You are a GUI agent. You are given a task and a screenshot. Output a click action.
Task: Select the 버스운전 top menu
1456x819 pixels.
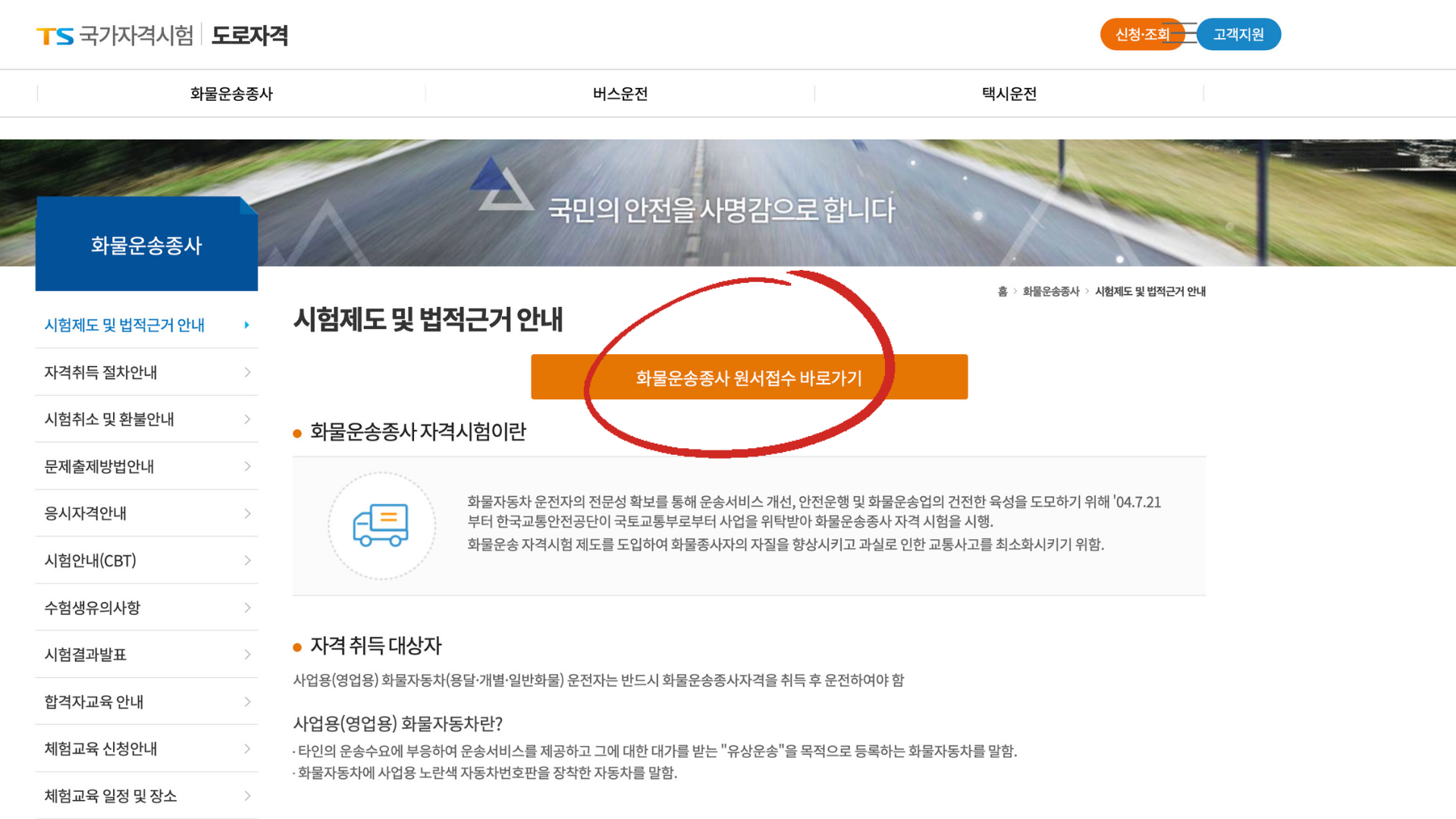point(620,93)
